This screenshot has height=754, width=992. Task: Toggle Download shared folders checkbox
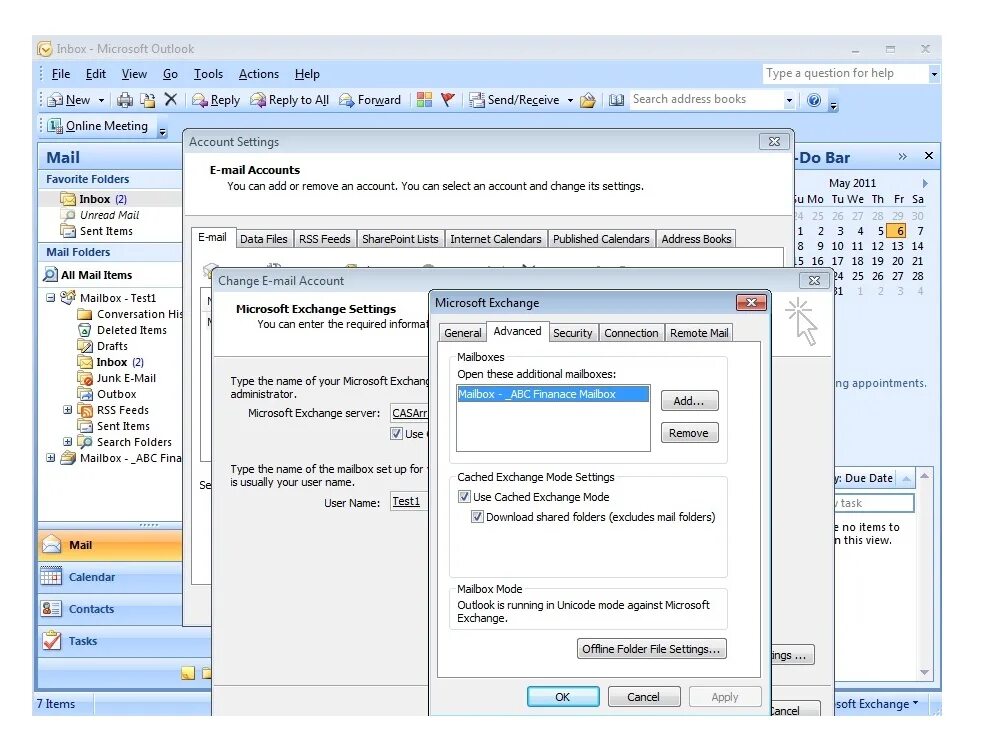[x=478, y=517]
